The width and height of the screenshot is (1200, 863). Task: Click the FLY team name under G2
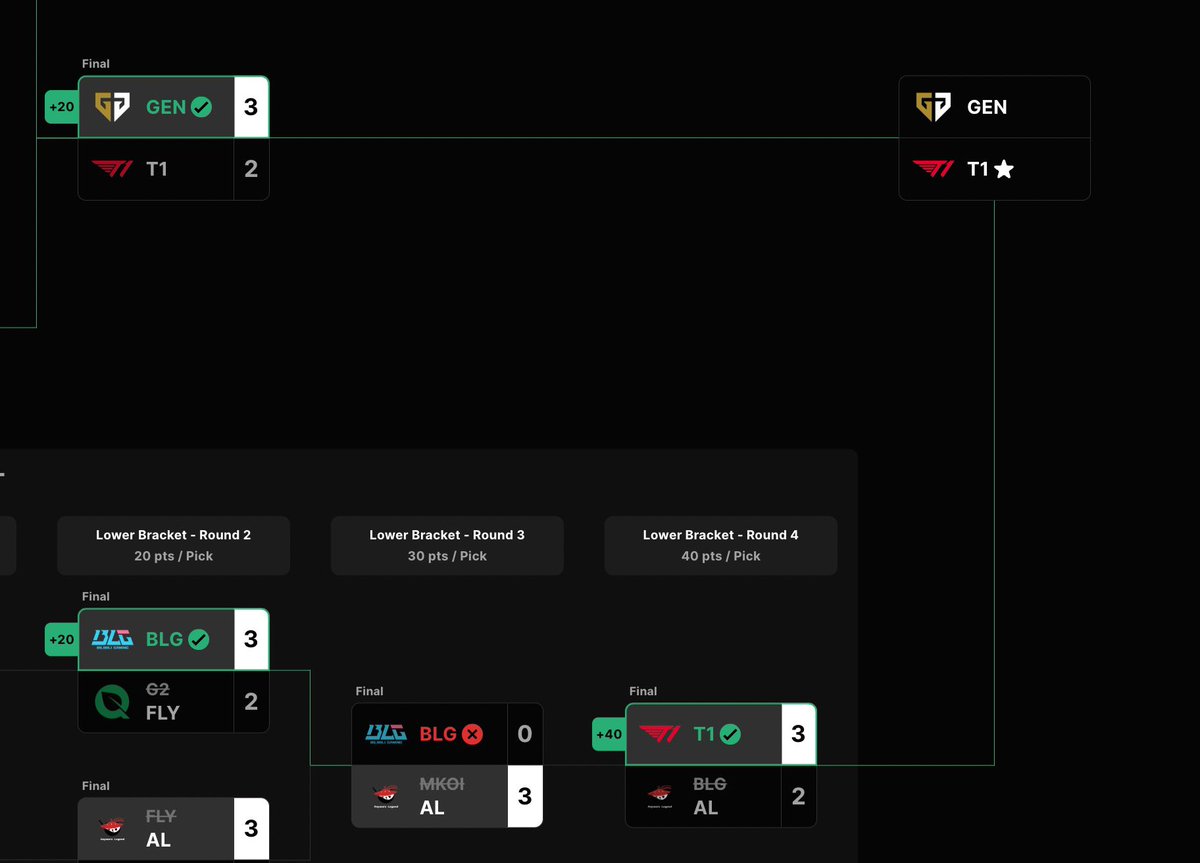pyautogui.click(x=162, y=713)
